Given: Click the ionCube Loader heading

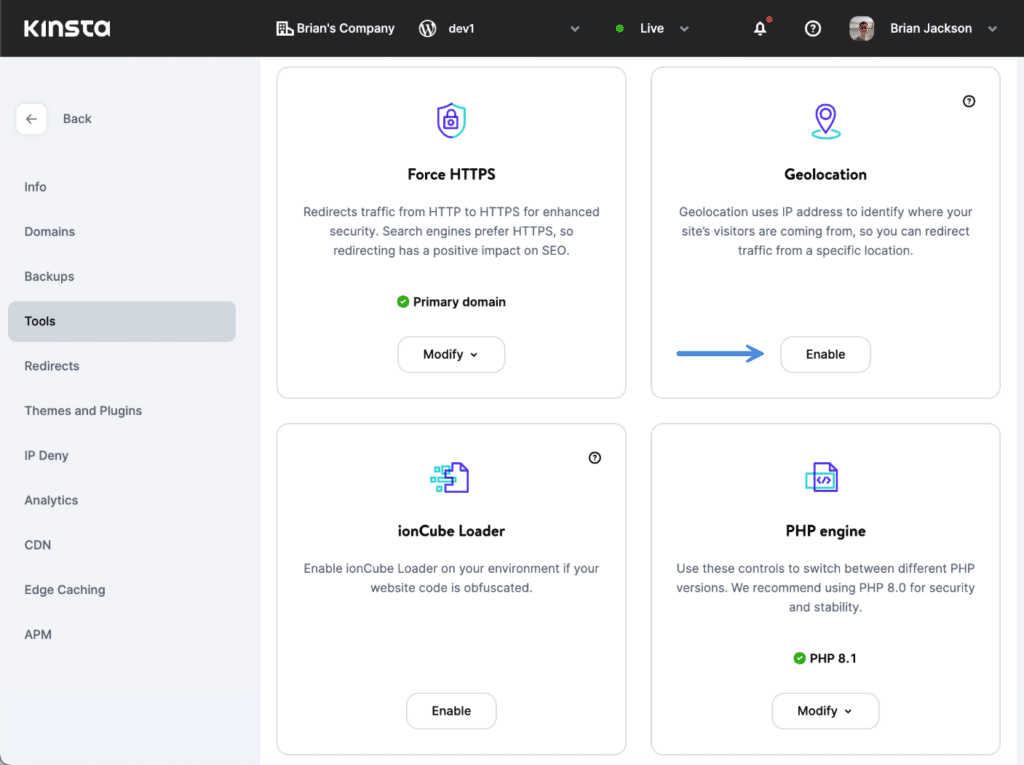Looking at the screenshot, I should click(451, 531).
